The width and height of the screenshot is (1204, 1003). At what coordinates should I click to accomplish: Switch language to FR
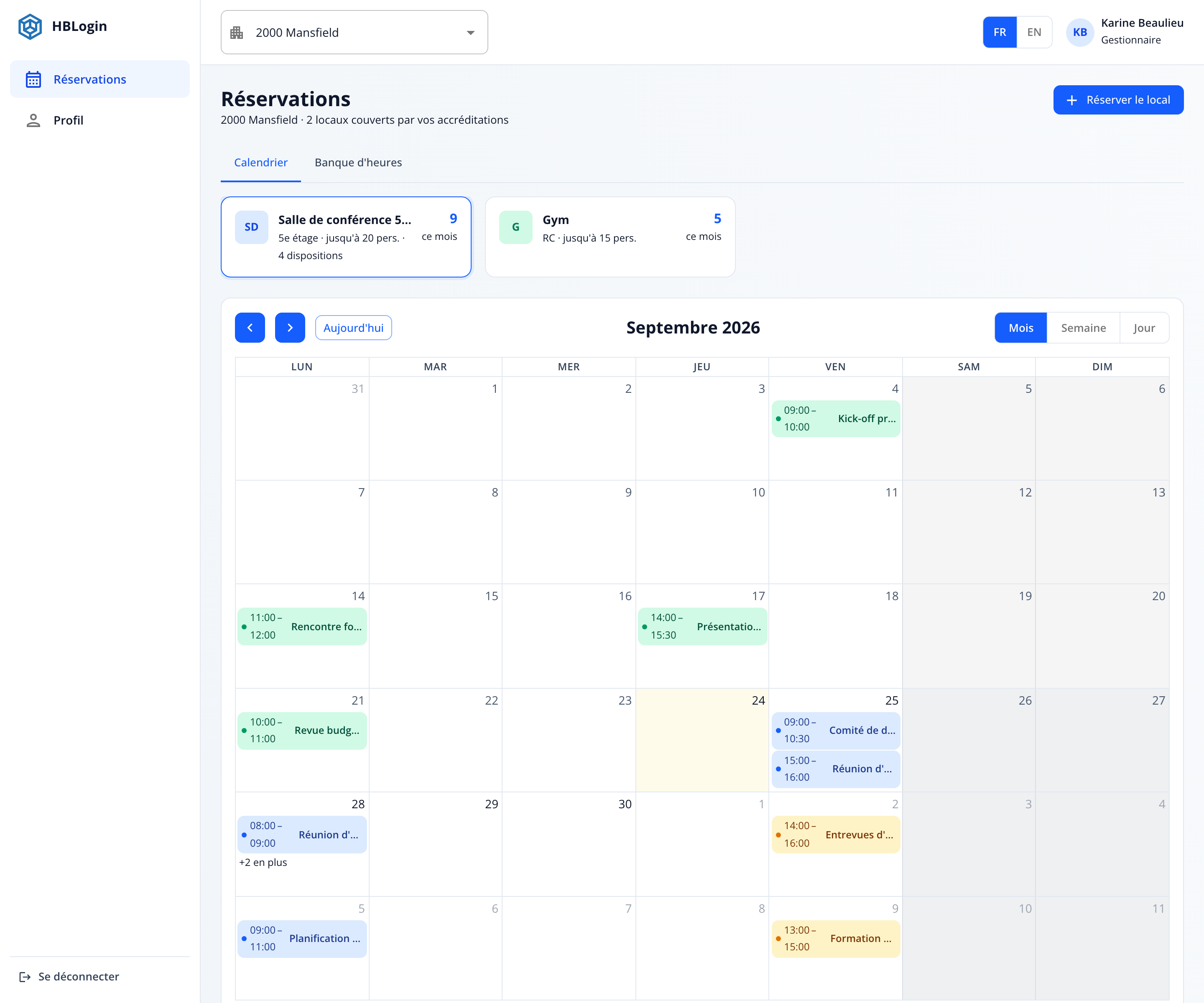[x=1000, y=32]
